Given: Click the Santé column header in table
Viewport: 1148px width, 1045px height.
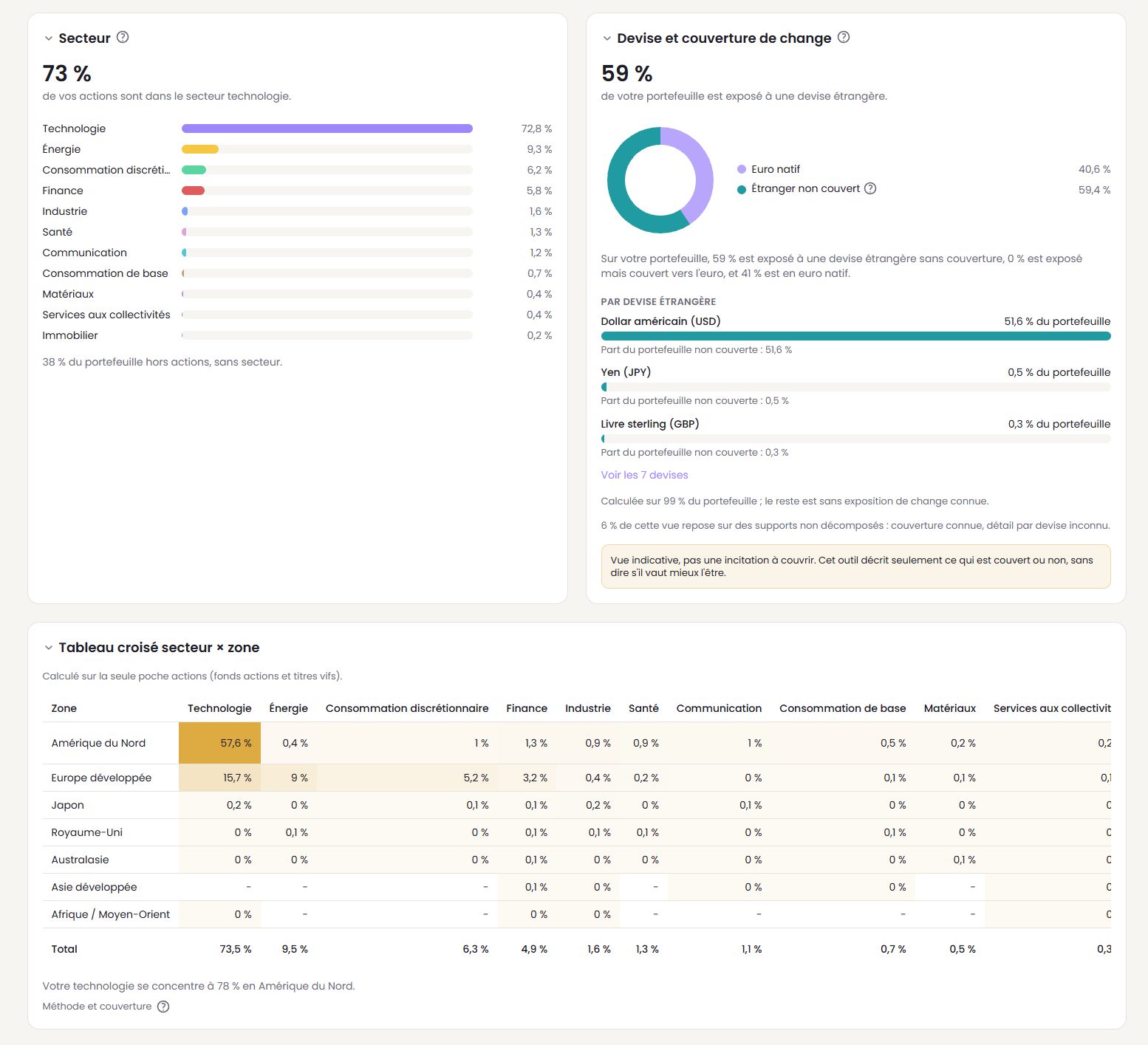Looking at the screenshot, I should click(x=643, y=708).
